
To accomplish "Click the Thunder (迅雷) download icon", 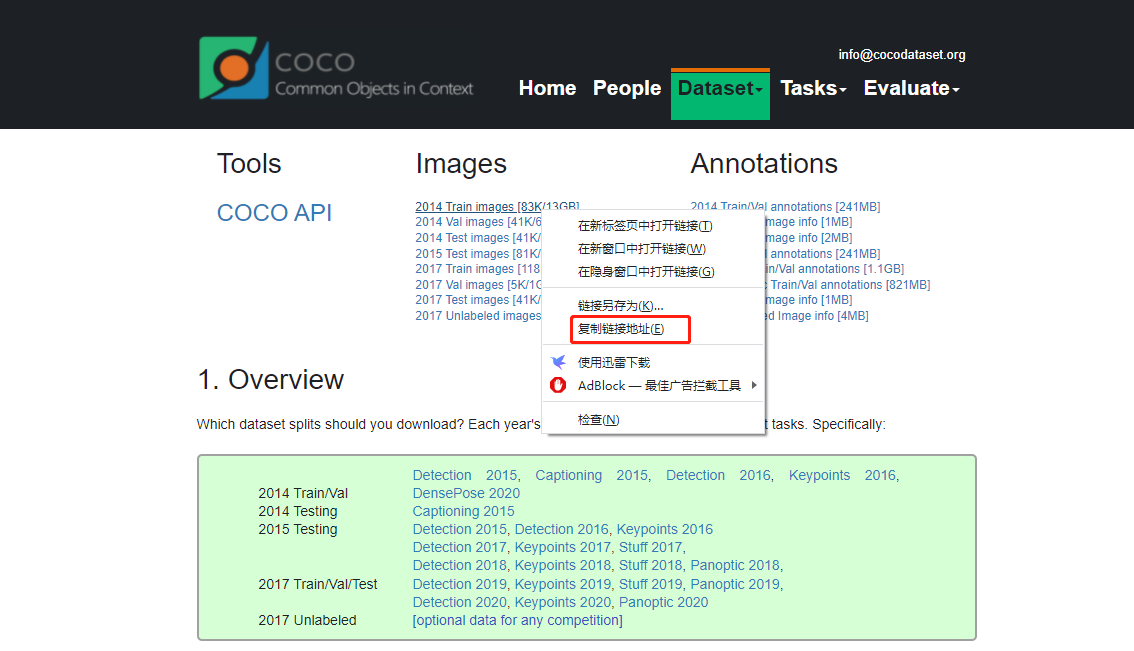I will pos(557,363).
